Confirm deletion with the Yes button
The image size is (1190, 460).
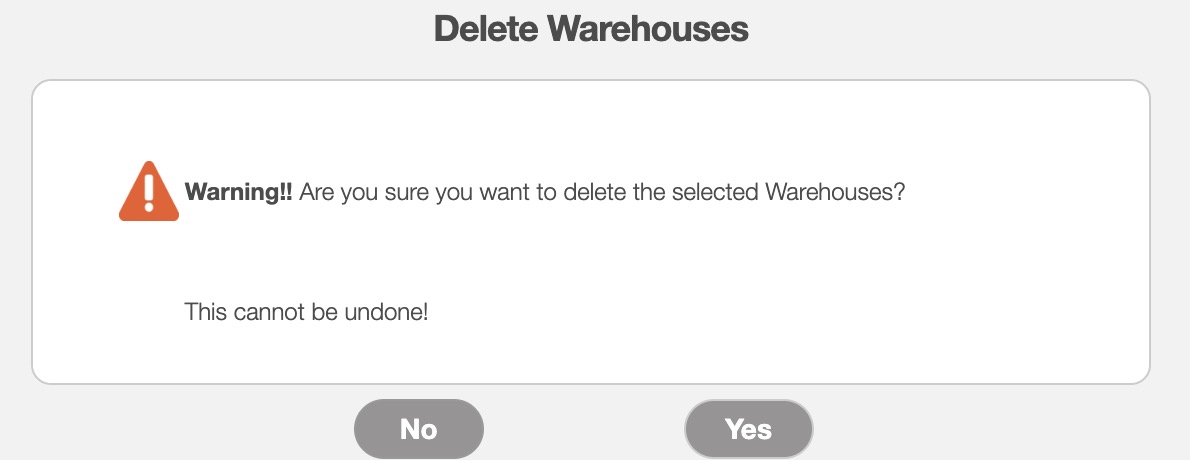pyautogui.click(x=748, y=429)
